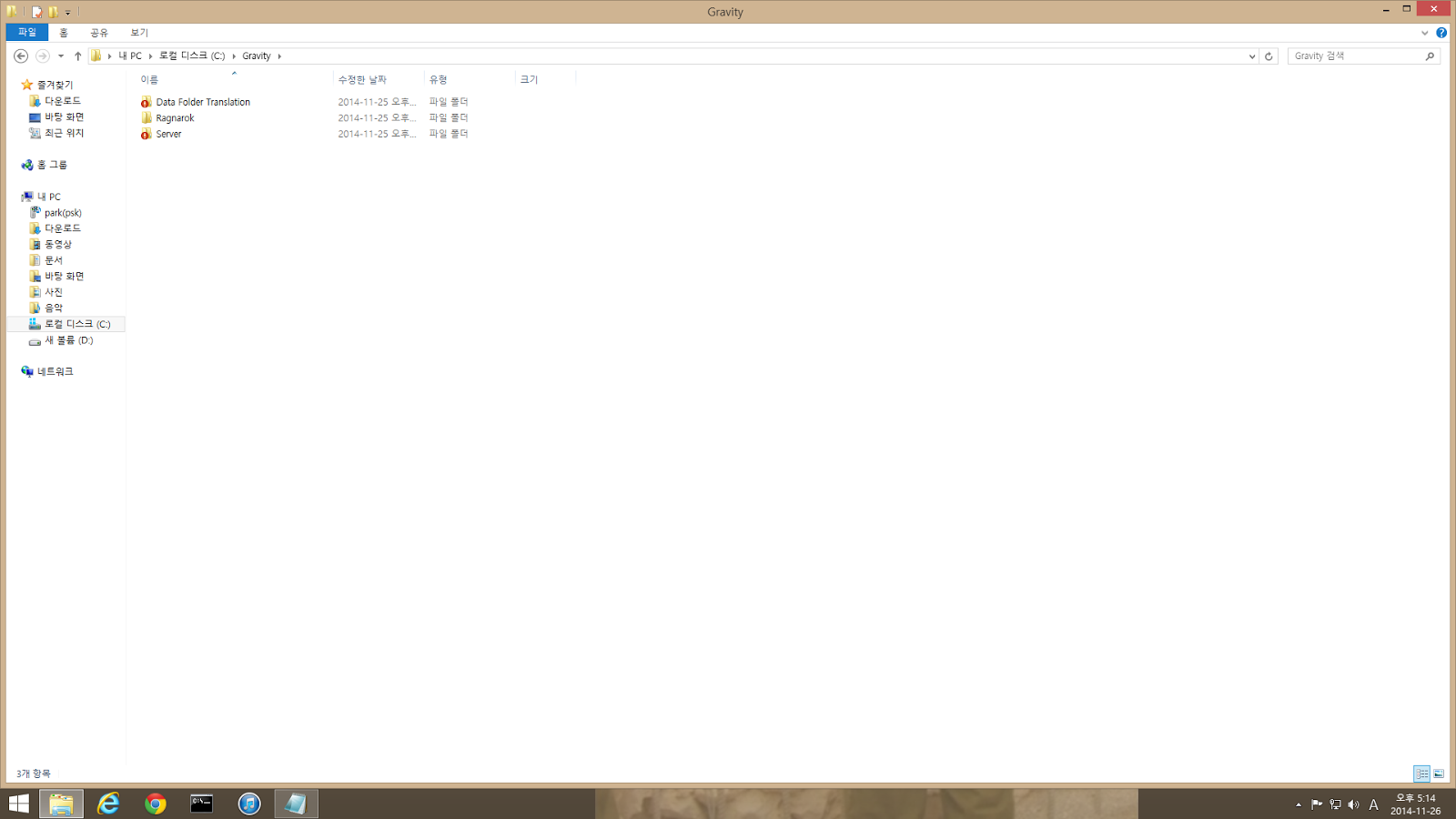Click Properties icon in quick access toolbar
The height and width of the screenshot is (819, 1456).
(x=36, y=12)
